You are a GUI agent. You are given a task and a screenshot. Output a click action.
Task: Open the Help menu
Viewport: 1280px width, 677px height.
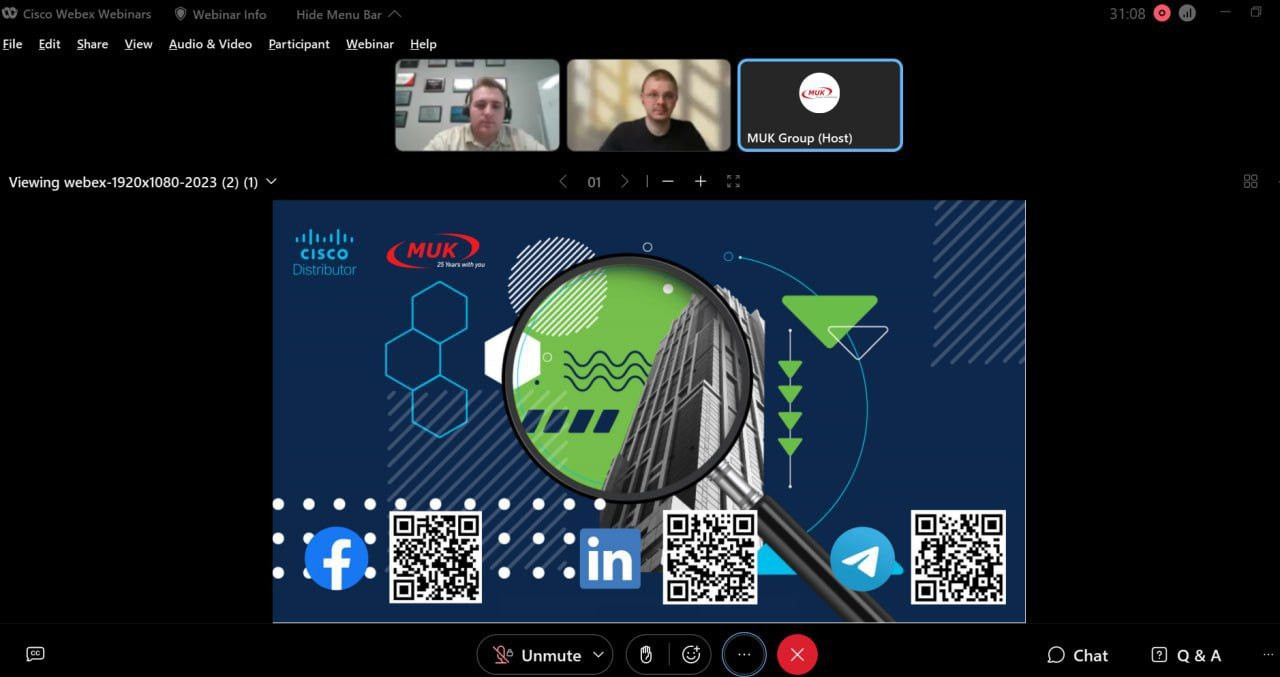pos(423,44)
